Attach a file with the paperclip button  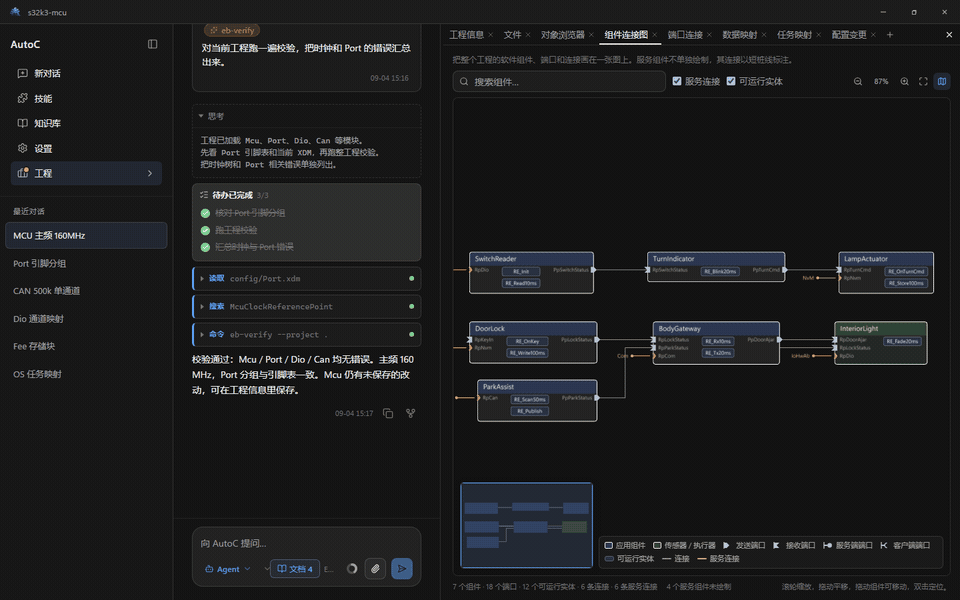click(375, 569)
